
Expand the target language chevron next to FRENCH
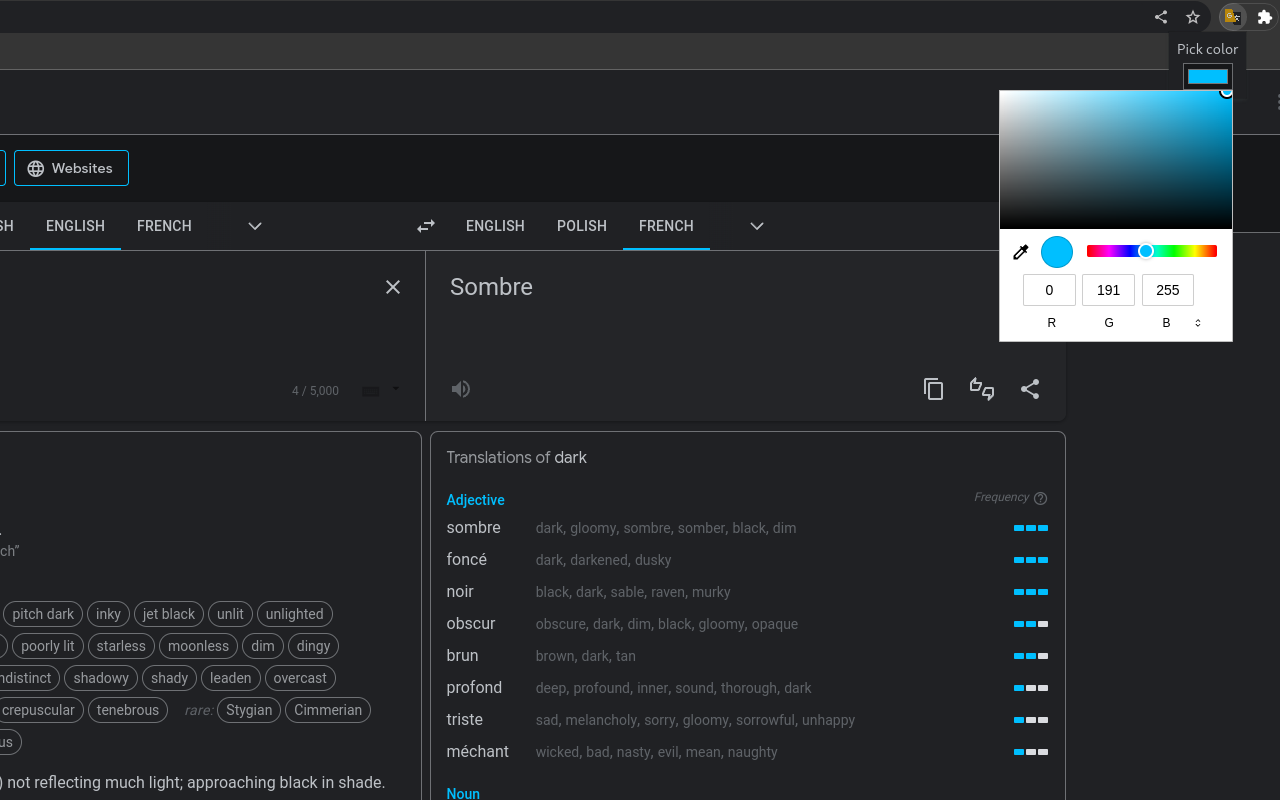756,226
